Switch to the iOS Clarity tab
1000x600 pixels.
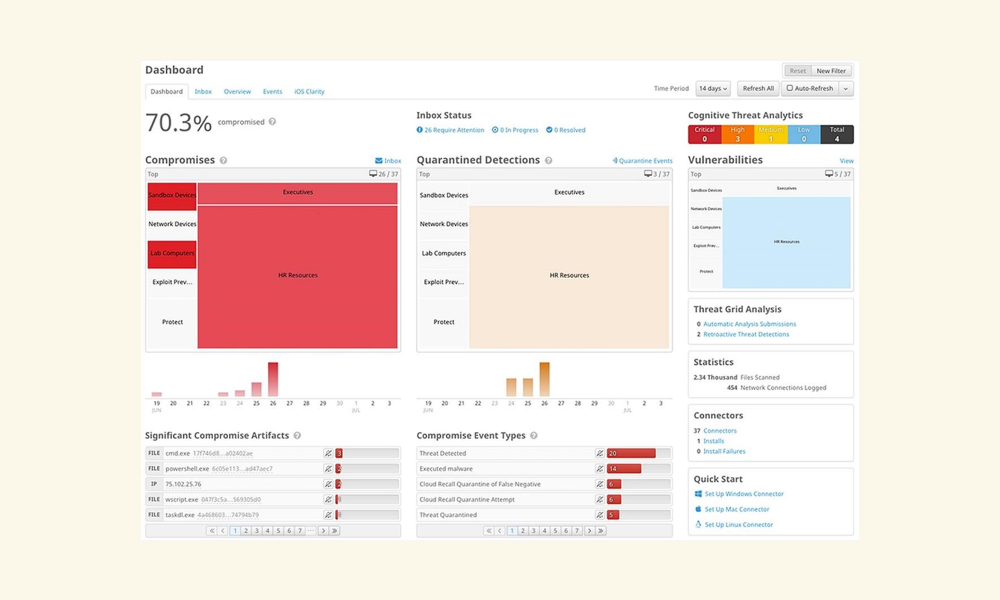(309, 92)
